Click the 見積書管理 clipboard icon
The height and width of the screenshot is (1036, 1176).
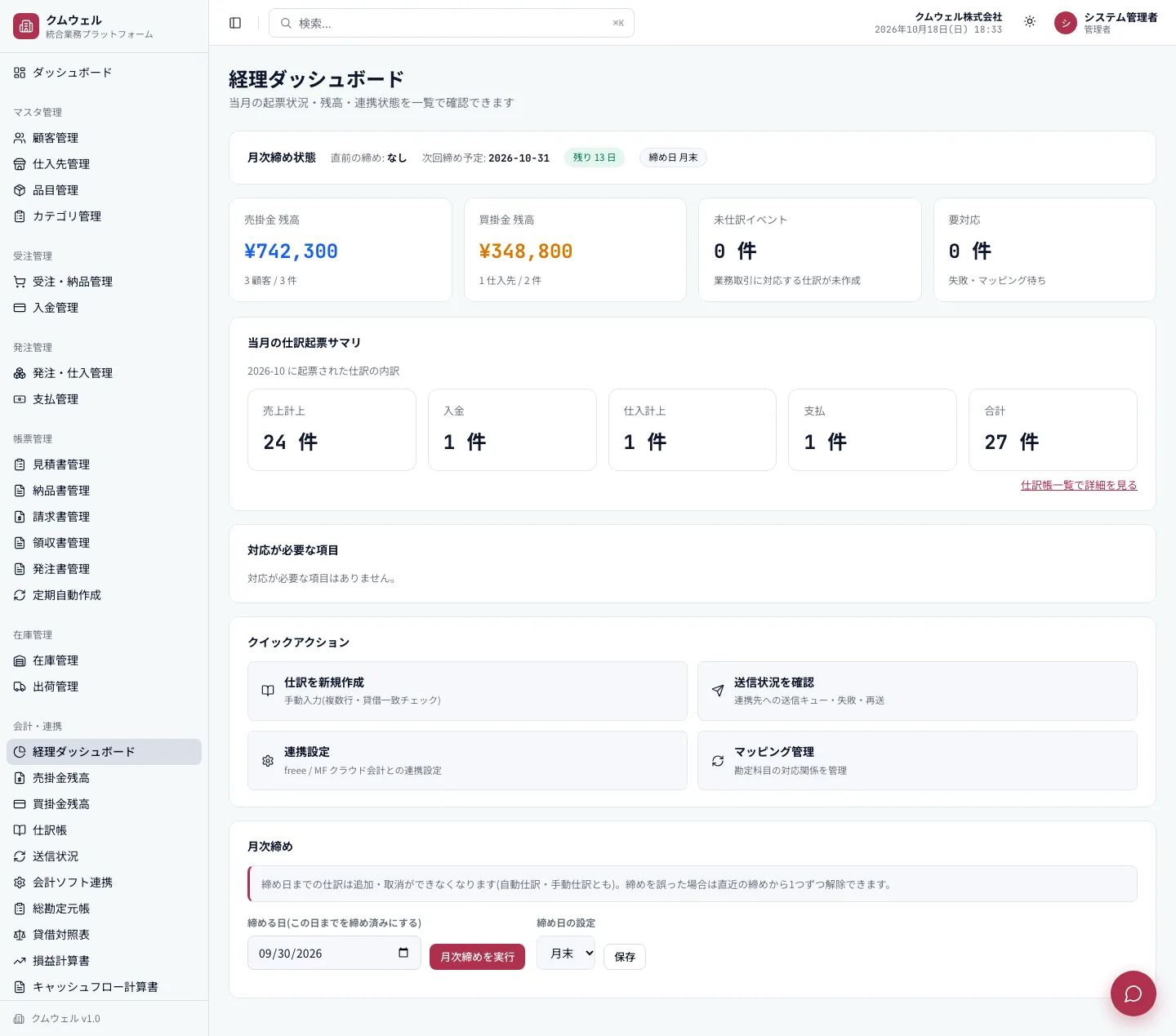coord(20,465)
